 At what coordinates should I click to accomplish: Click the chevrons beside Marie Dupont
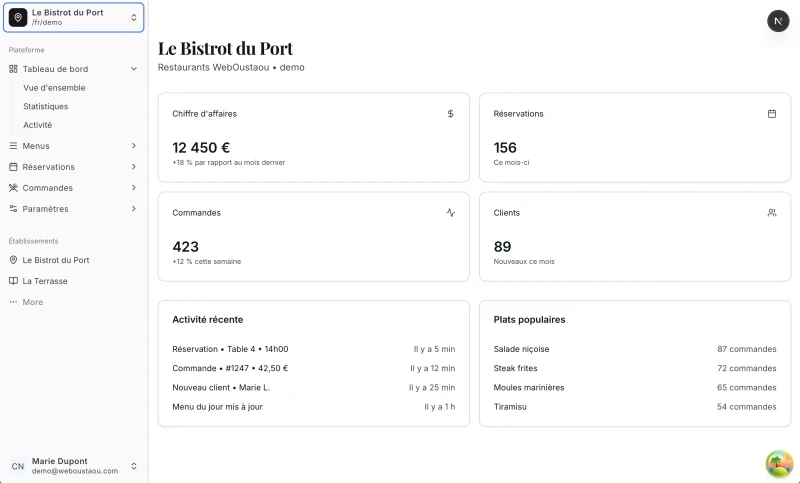(134, 466)
